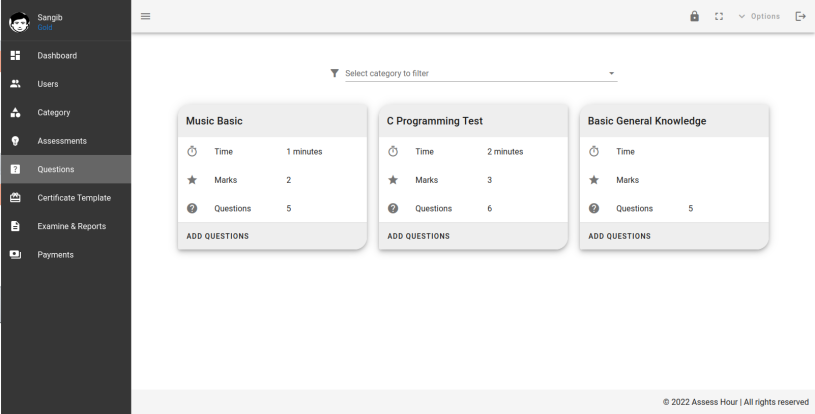Expand the Options dropdown
This screenshot has height=414, width=815.
pyautogui.click(x=759, y=16)
